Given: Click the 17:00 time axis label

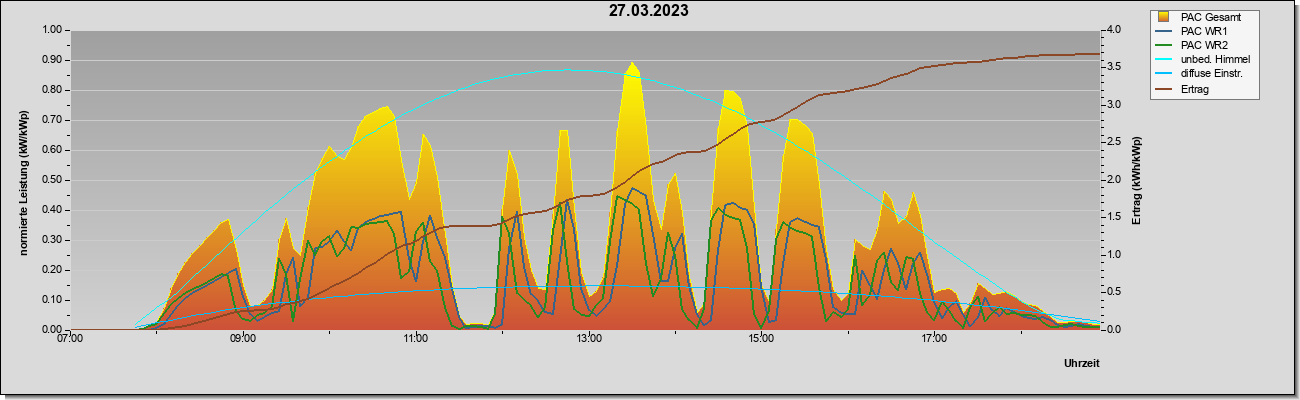Looking at the screenshot, I should tap(934, 339).
